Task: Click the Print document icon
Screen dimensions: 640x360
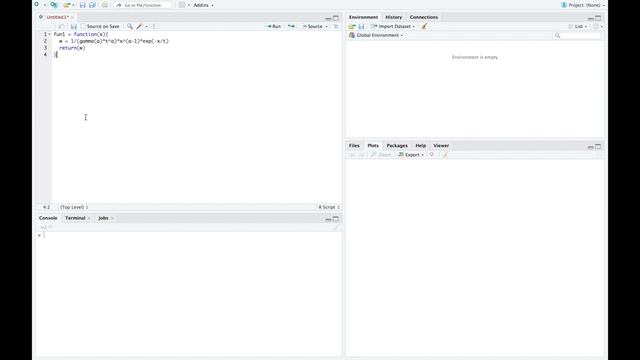Action: click(104, 5)
